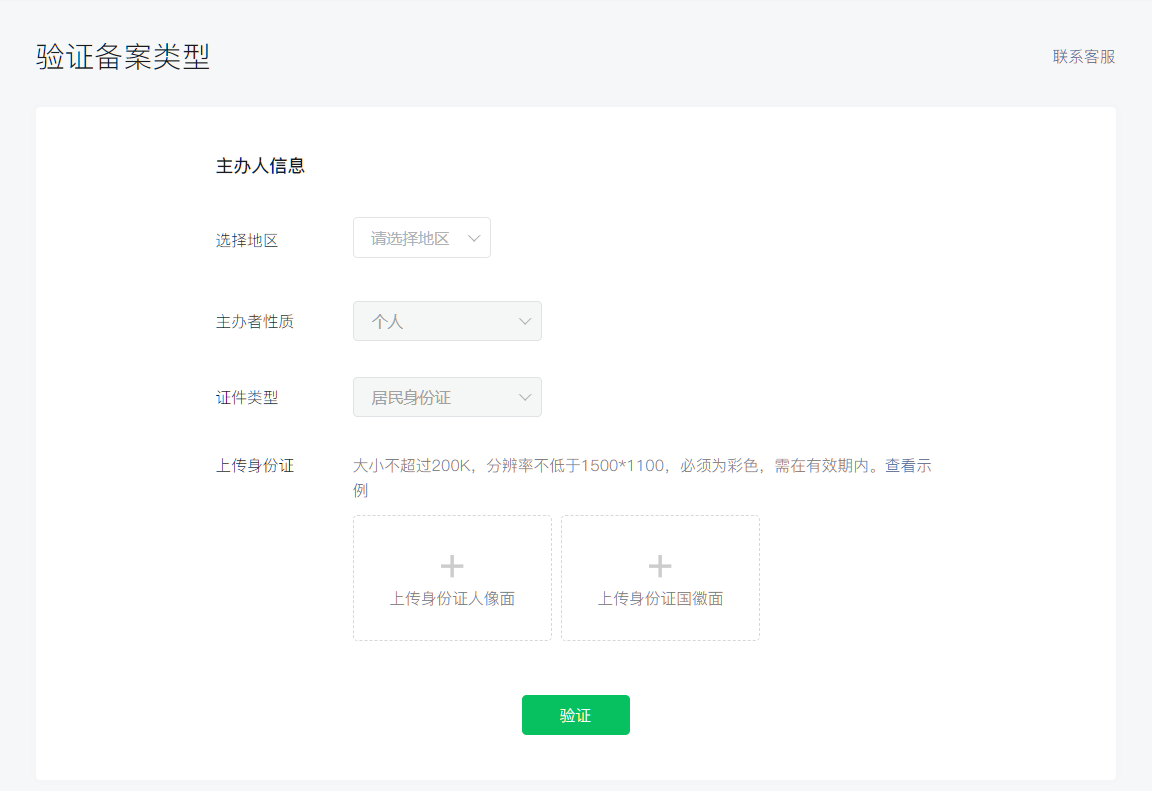1152x791 pixels.
Task: Click the chevron arrow in 请选择地区 box
Action: click(x=474, y=238)
